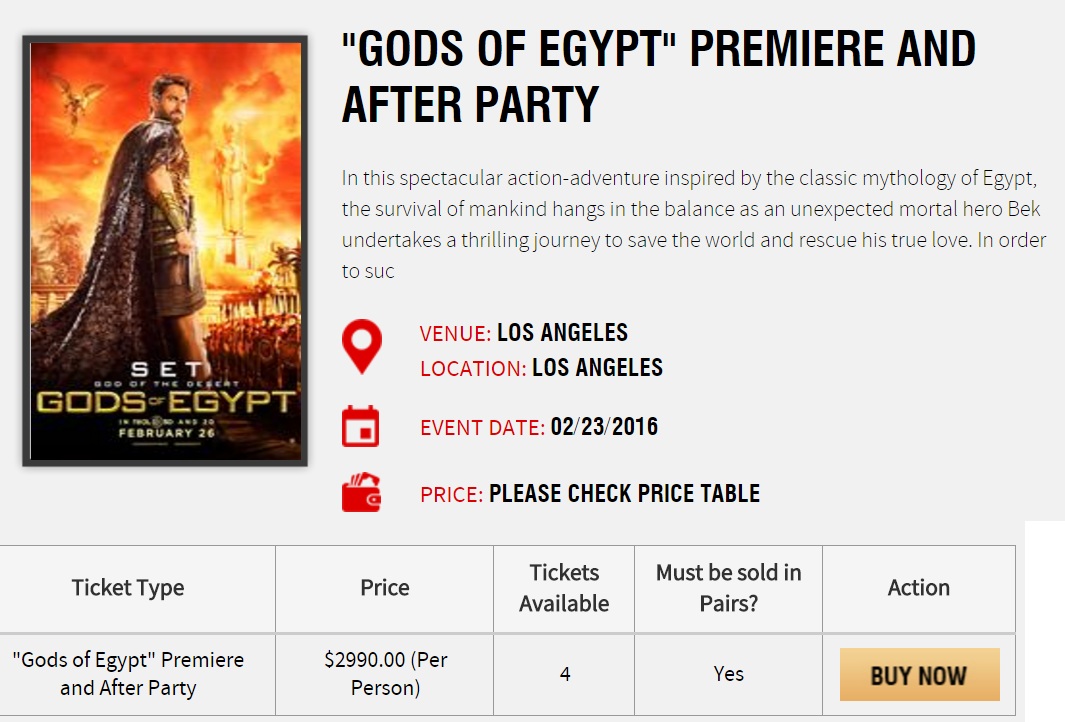Click the red map pin venue icon

pyautogui.click(x=361, y=346)
